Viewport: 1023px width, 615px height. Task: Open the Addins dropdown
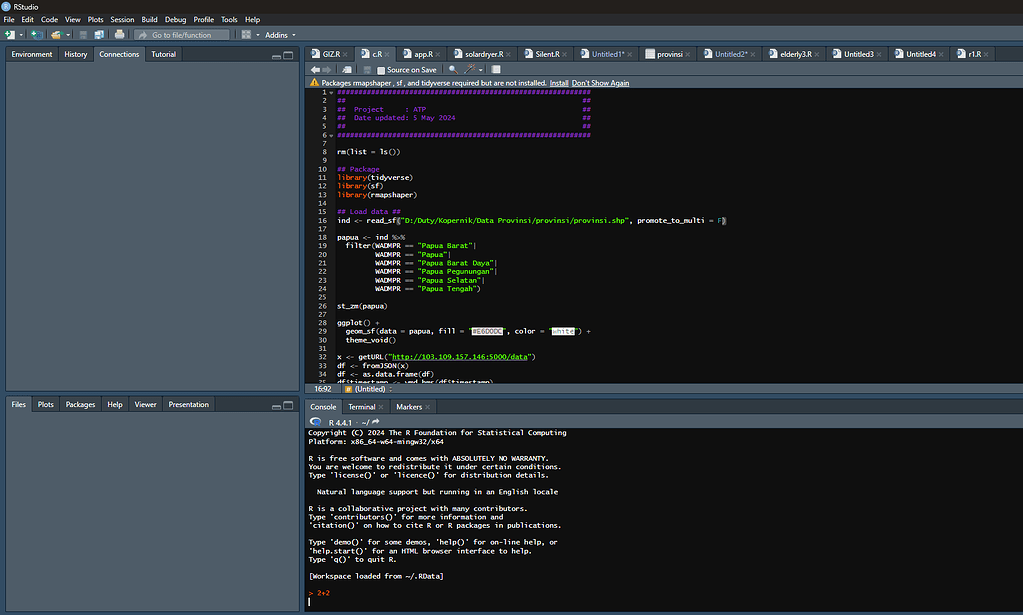pos(278,33)
